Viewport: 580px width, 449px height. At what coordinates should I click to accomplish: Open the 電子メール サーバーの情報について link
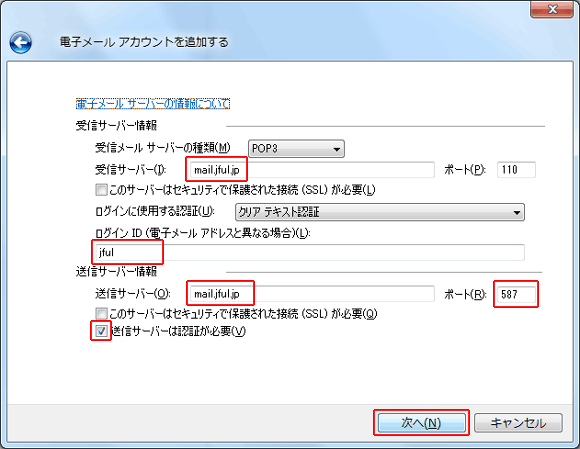(x=153, y=104)
